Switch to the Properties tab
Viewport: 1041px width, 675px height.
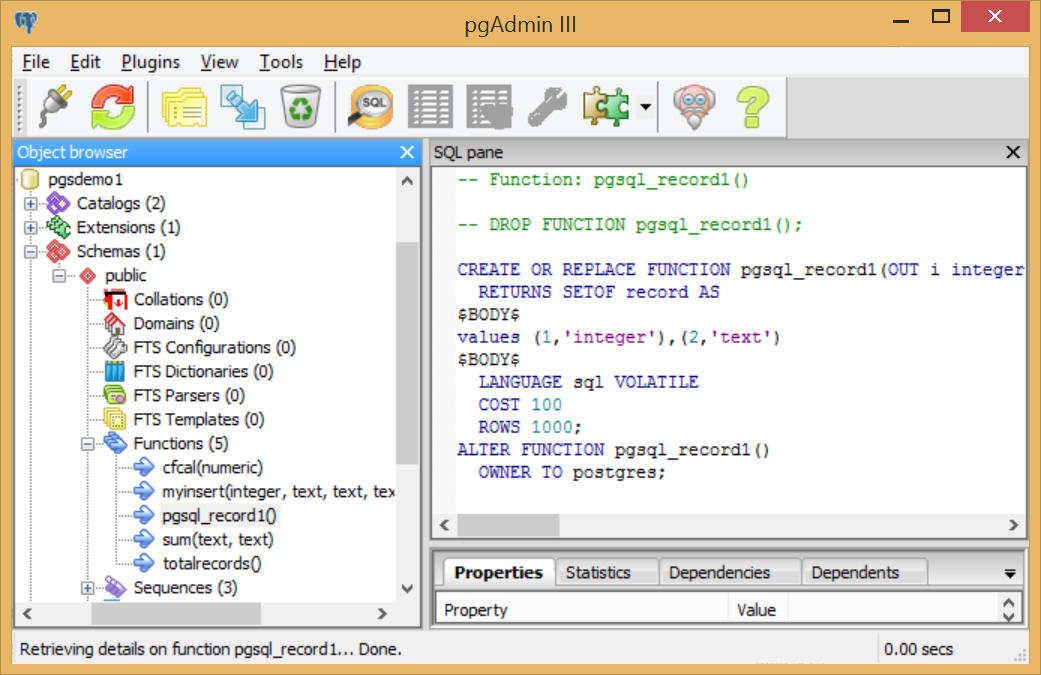point(498,572)
